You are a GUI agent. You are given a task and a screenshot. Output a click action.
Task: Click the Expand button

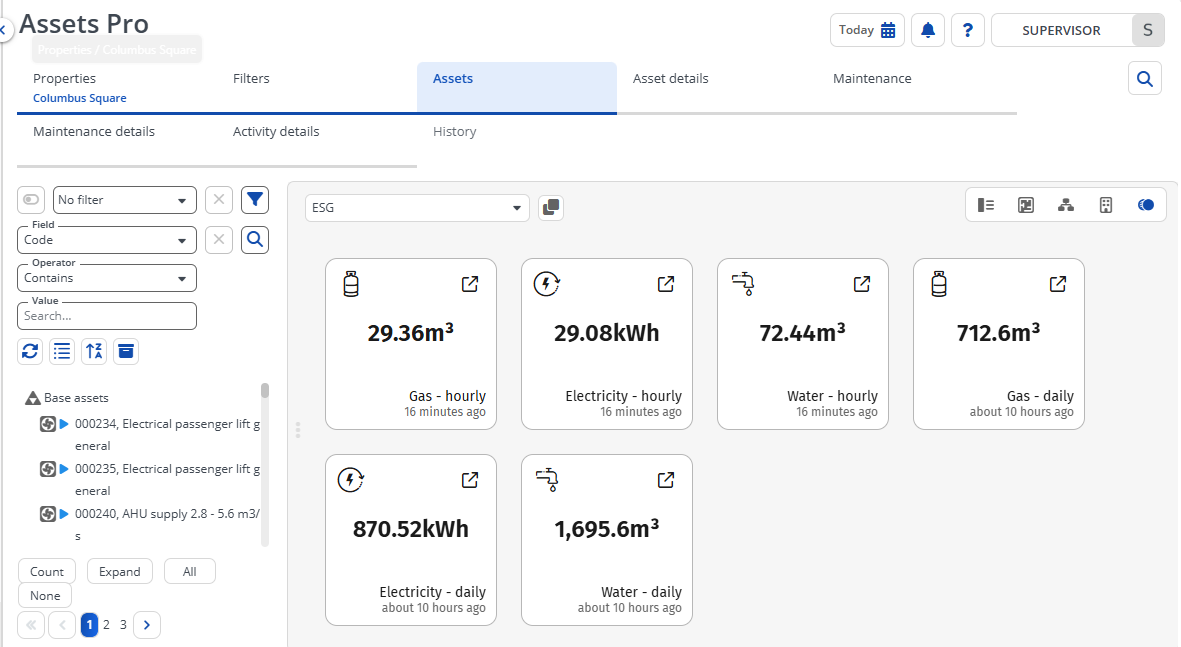(x=120, y=572)
